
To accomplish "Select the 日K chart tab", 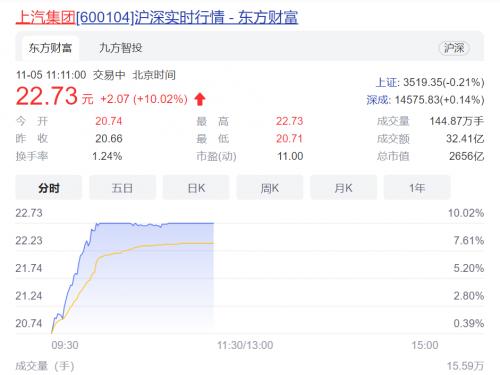I will coord(196,188).
